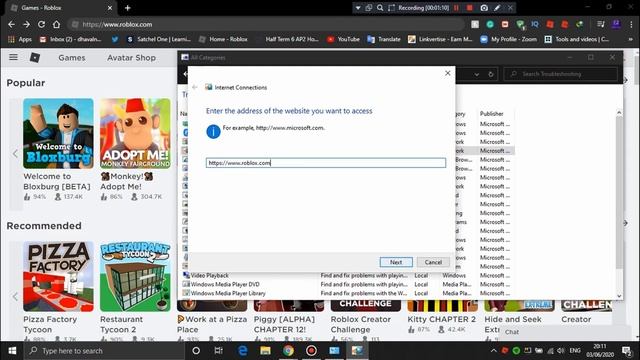
Task: Show hidden system tray icons
Action: point(493,351)
